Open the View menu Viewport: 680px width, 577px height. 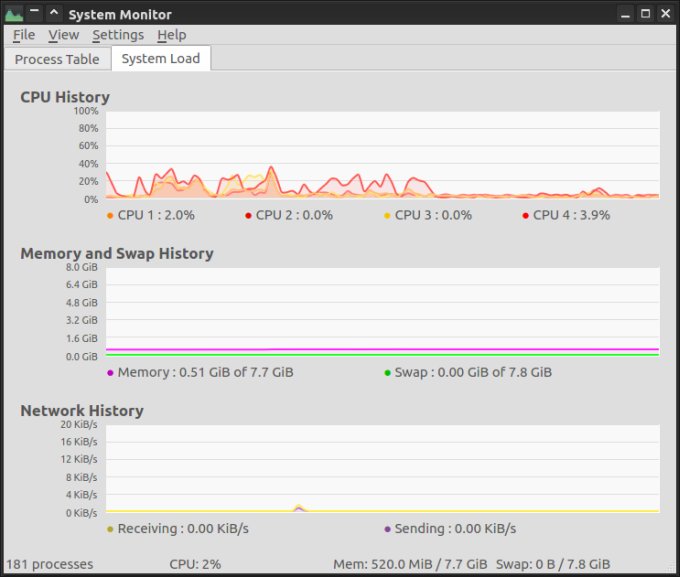click(x=63, y=35)
